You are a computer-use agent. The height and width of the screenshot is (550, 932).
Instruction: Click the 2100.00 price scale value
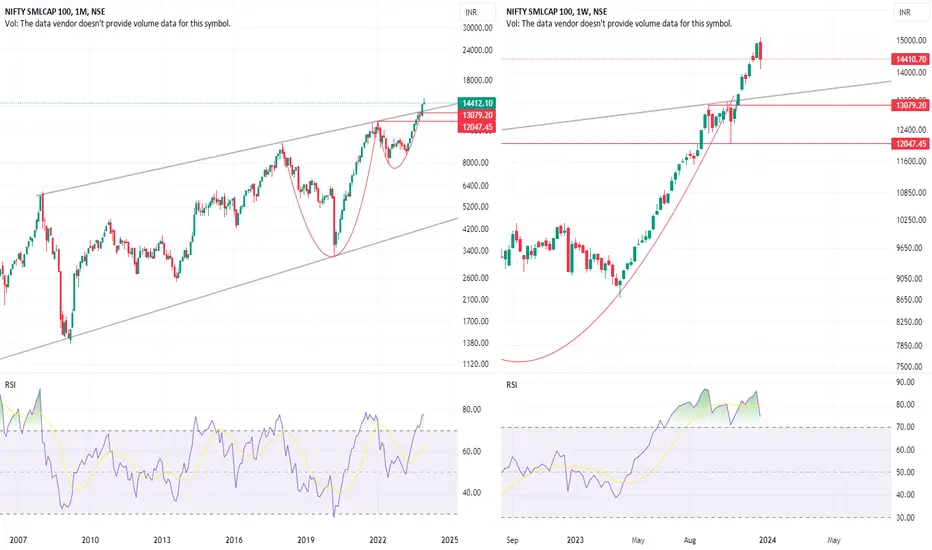(x=476, y=300)
